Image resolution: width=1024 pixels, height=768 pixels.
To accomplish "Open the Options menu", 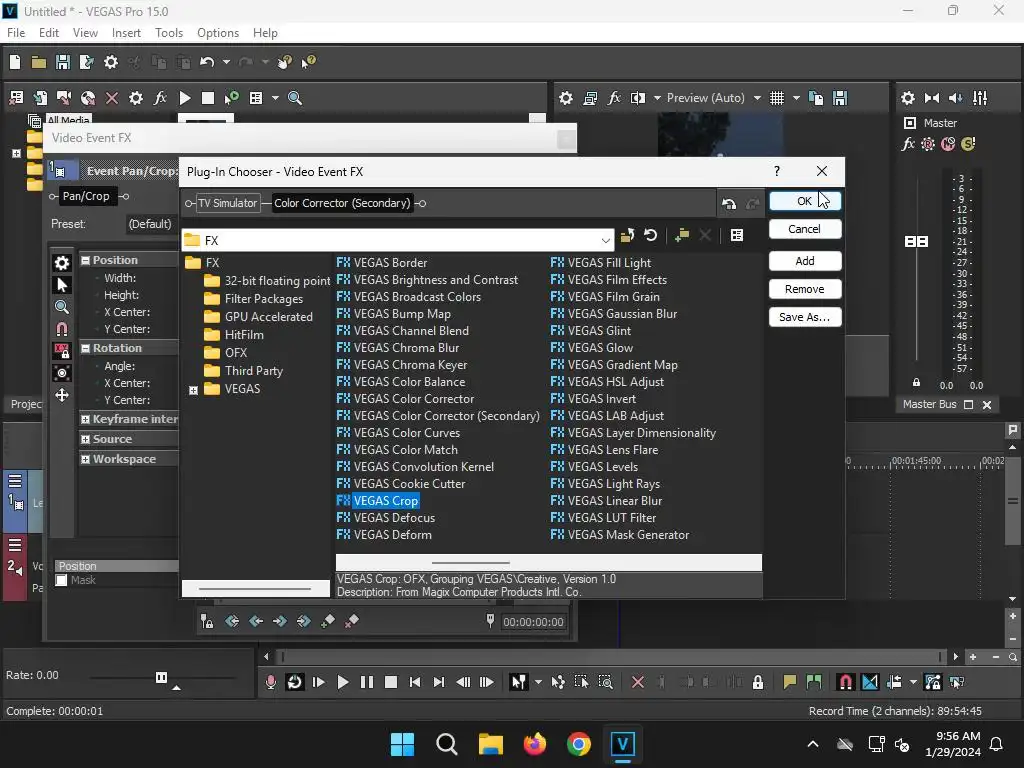I will click(x=217, y=33).
